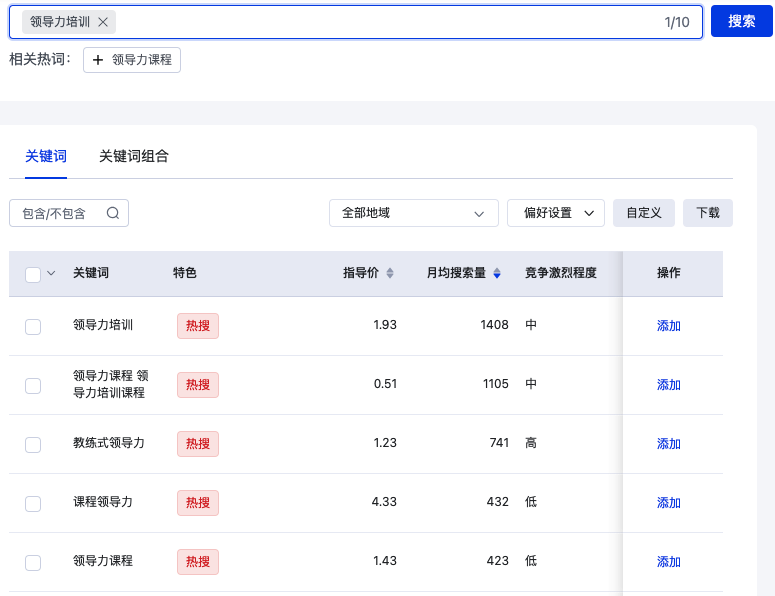Click 添加 for the 1105 search volume row
Image resolution: width=775 pixels, height=596 pixels.
point(669,384)
